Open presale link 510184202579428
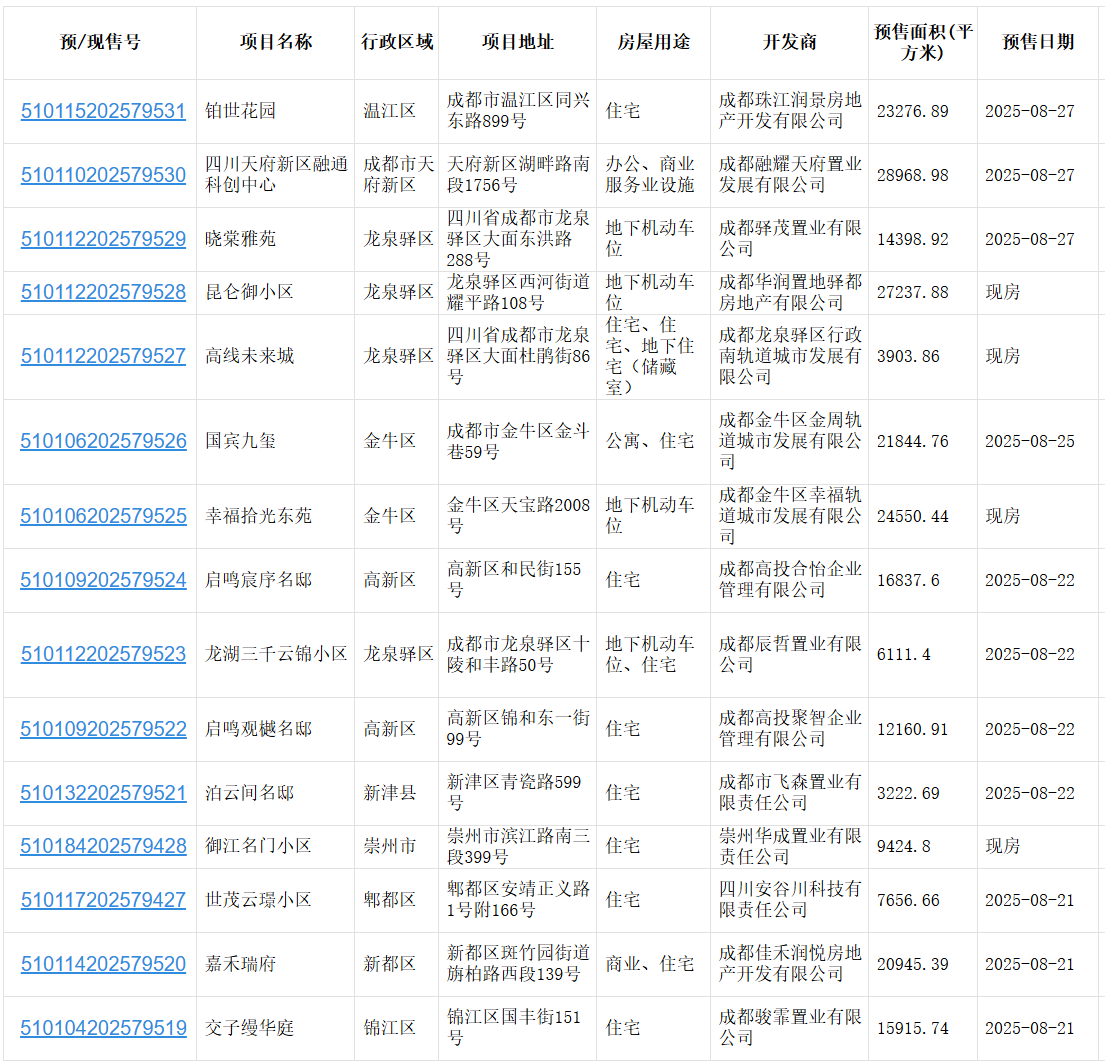Viewport: 1105px width, 1063px height. [x=103, y=846]
